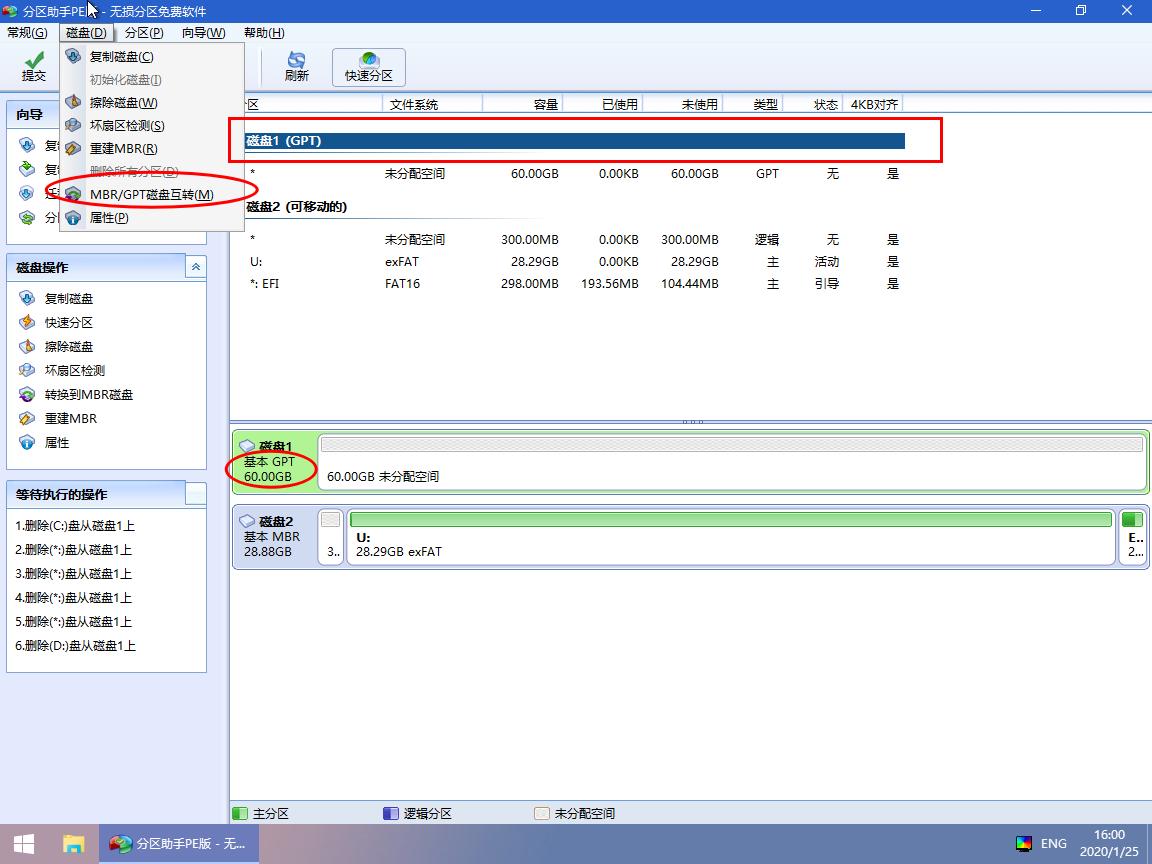
Task: Start 坏扇区检测 from the sidebar
Action: tap(70, 370)
